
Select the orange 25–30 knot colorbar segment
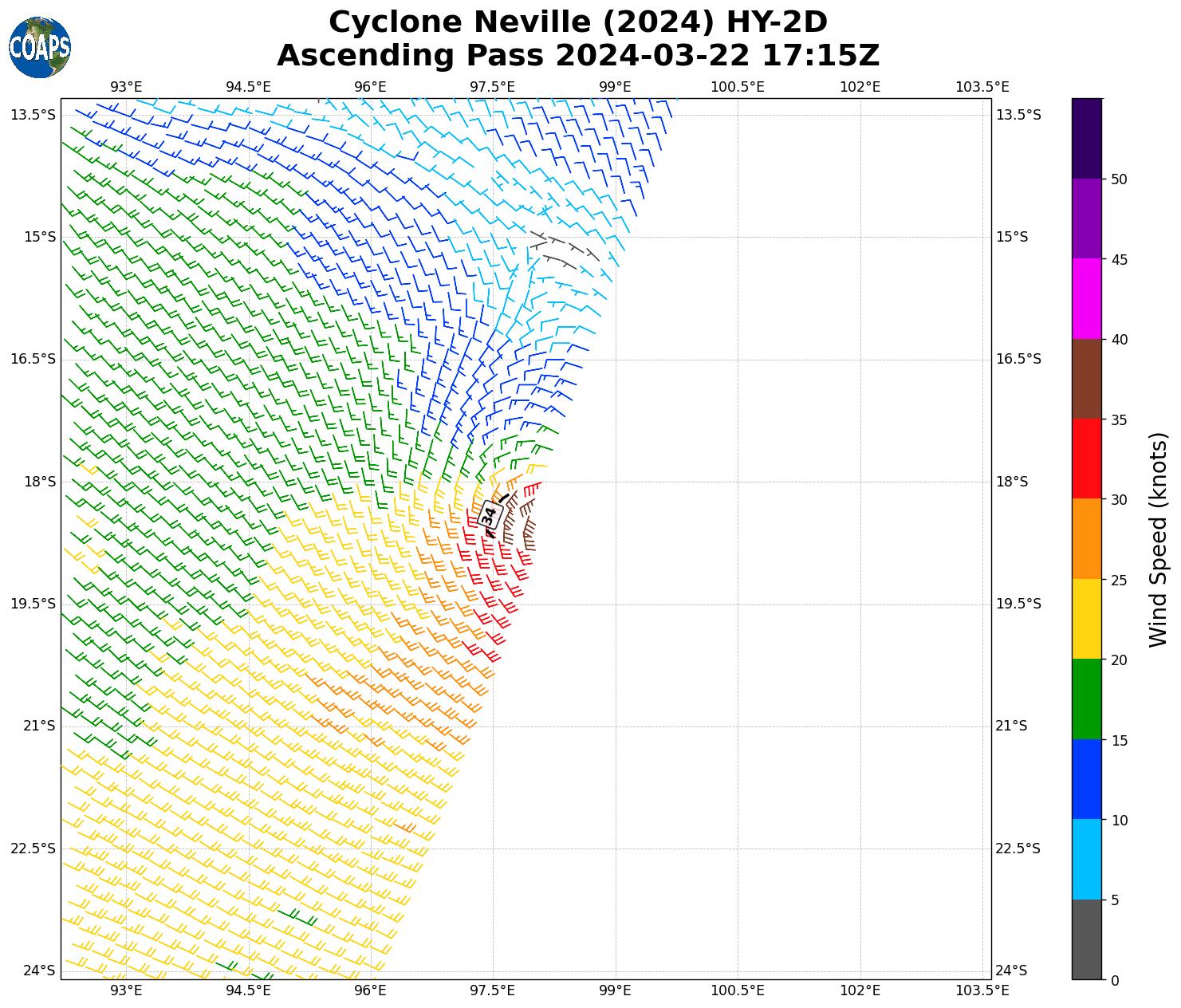[x=1086, y=539]
